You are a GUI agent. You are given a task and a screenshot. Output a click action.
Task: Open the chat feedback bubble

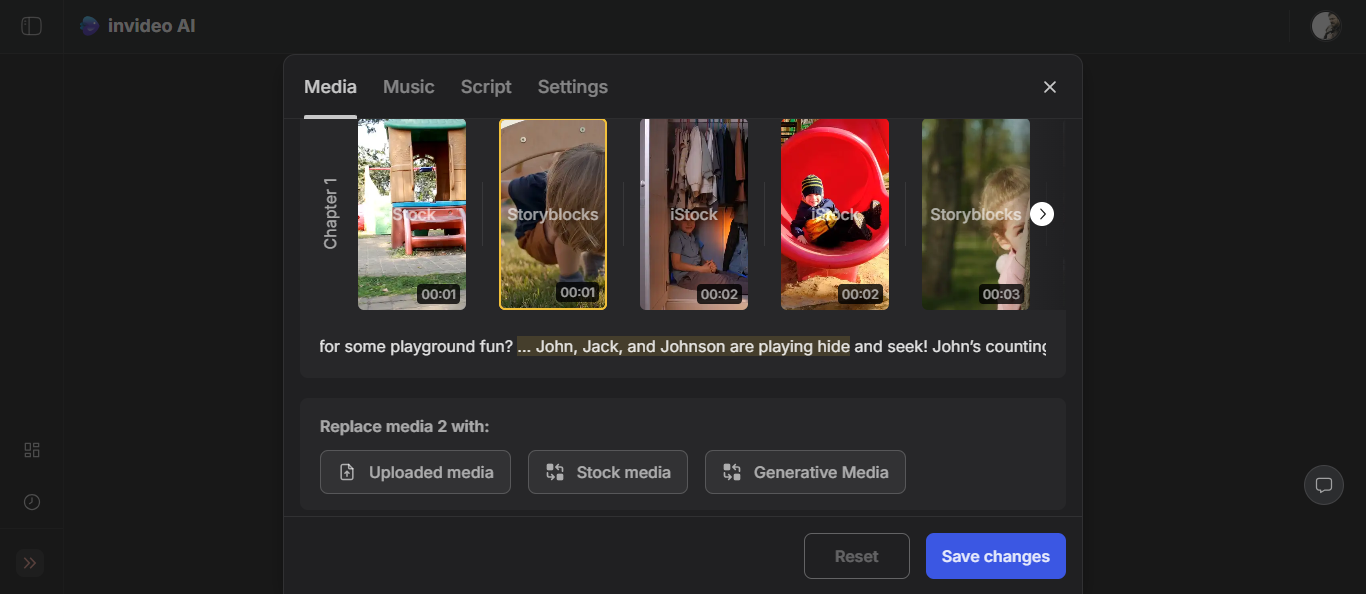[x=1324, y=485]
